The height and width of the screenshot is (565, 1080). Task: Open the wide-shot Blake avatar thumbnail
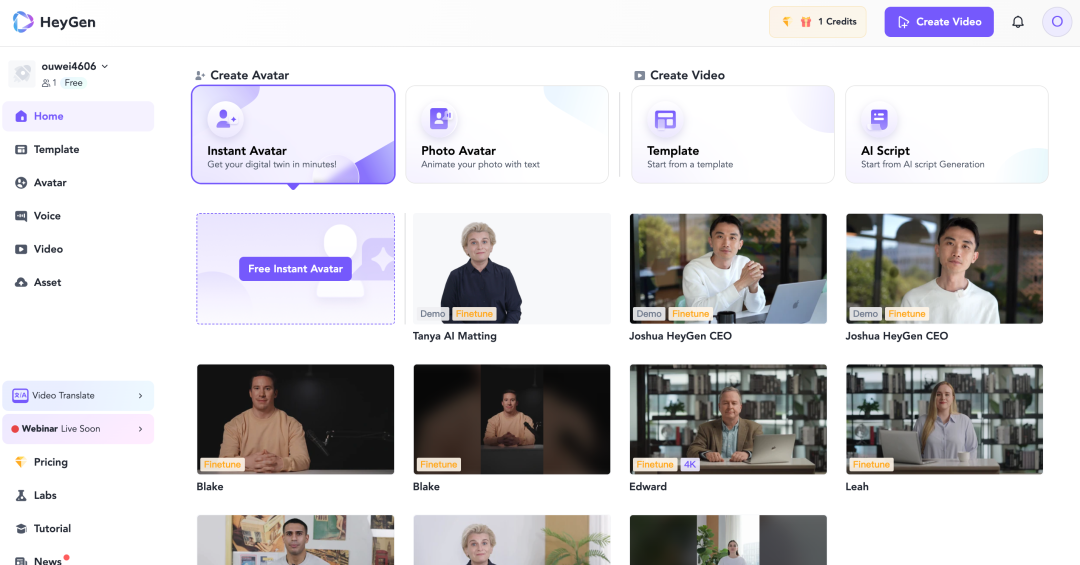coord(512,419)
